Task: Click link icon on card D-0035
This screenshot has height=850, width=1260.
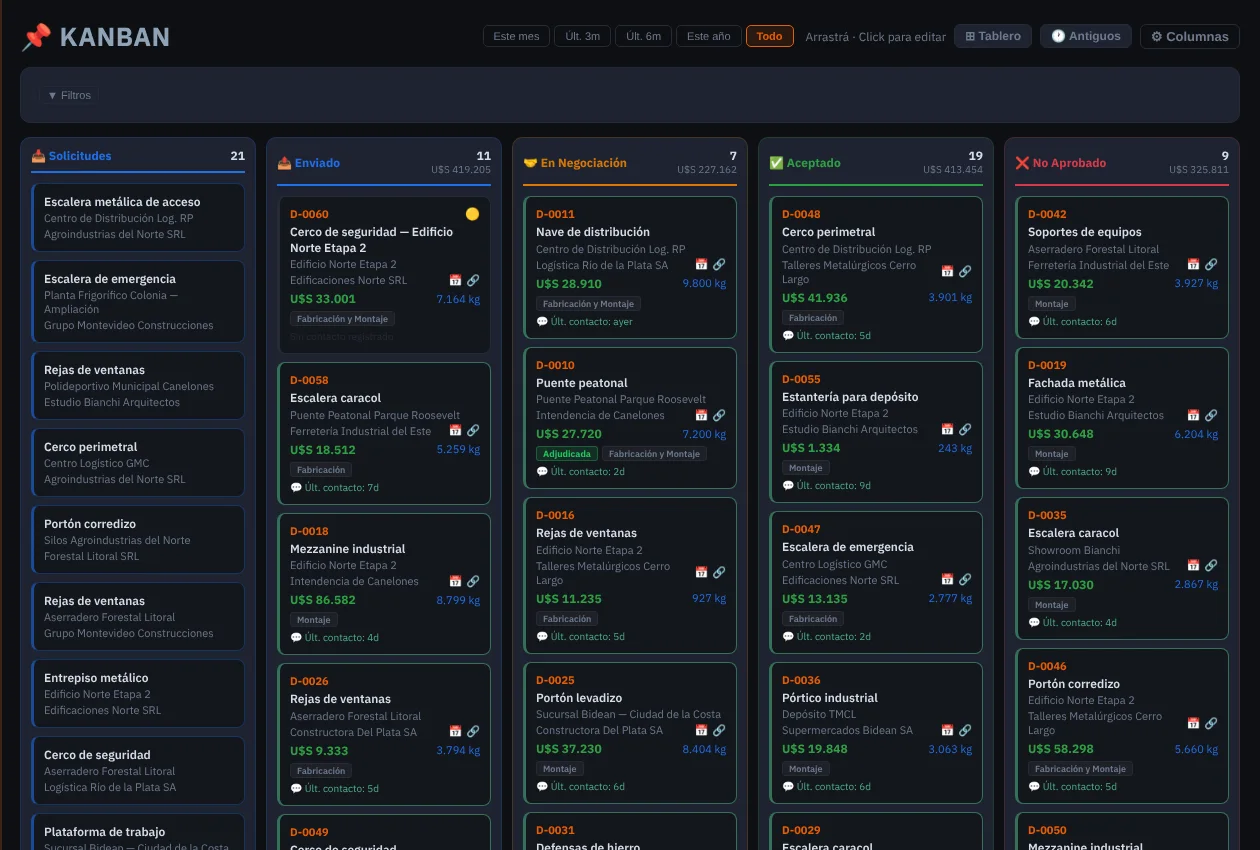Action: coord(1211,566)
